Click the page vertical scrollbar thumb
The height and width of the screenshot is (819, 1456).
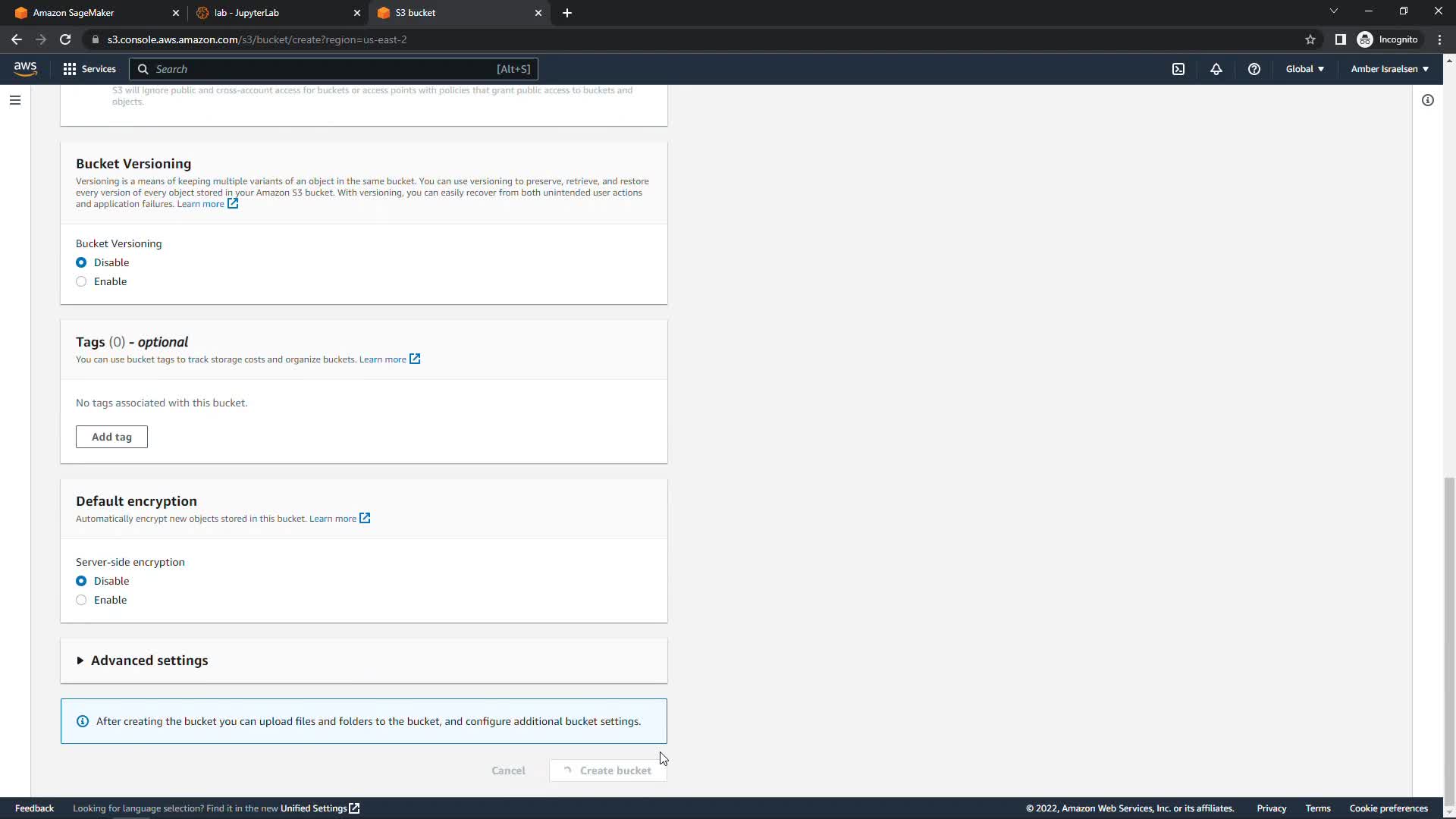point(1449,637)
